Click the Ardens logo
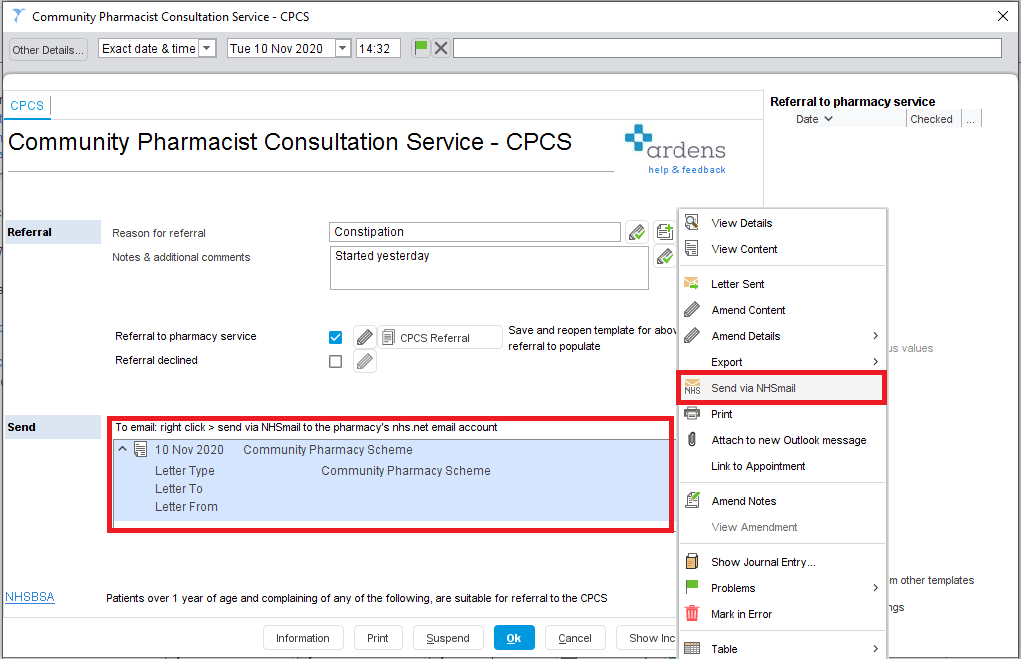Screen dimensions: 1021x659 (675, 143)
